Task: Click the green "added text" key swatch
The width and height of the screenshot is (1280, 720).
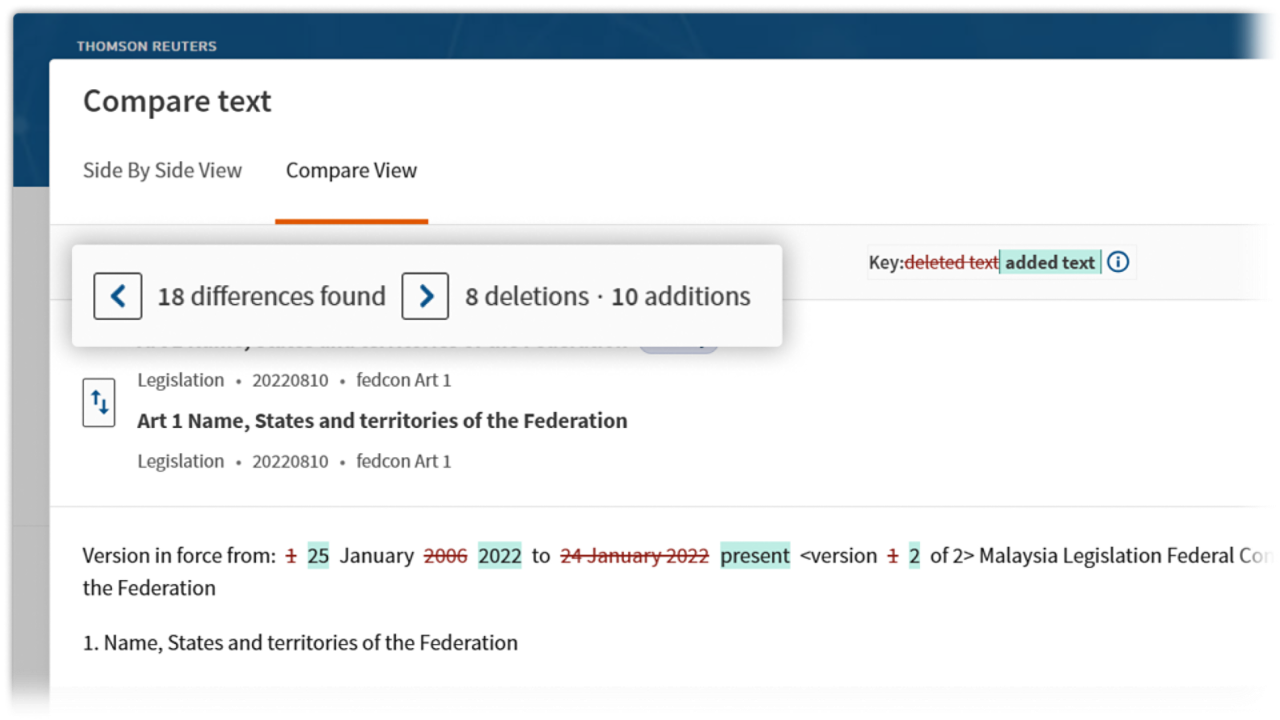Action: tap(1050, 262)
